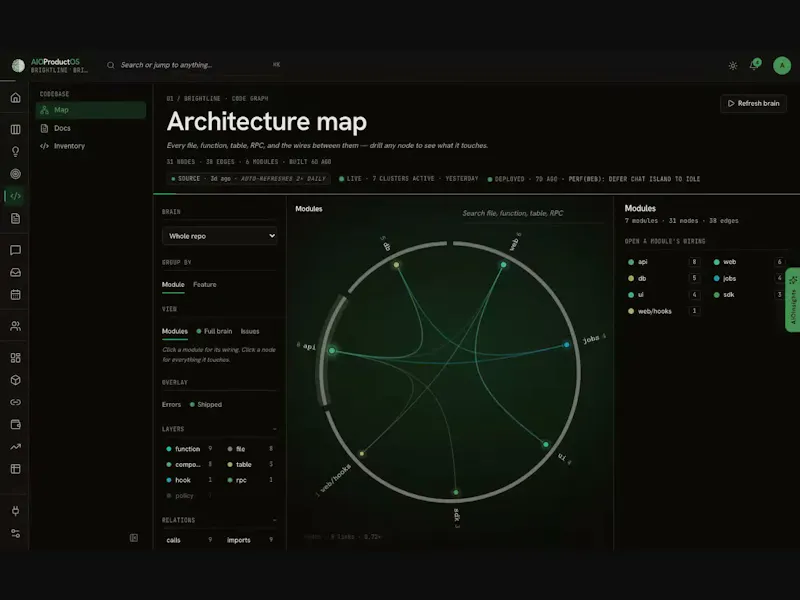
Task: Open the calendar sidebar icon
Action: click(15, 294)
